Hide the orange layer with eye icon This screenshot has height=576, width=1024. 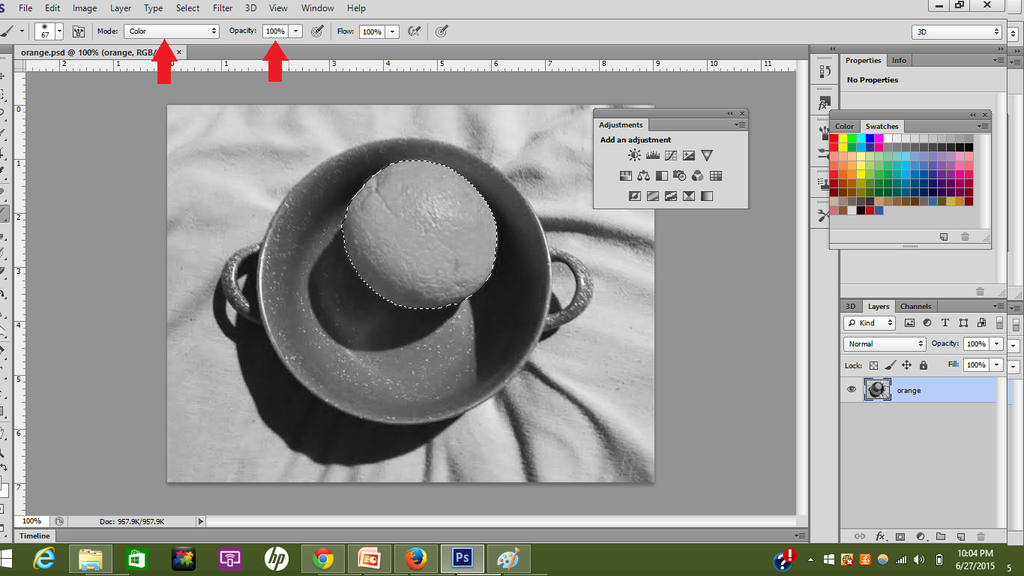[852, 390]
